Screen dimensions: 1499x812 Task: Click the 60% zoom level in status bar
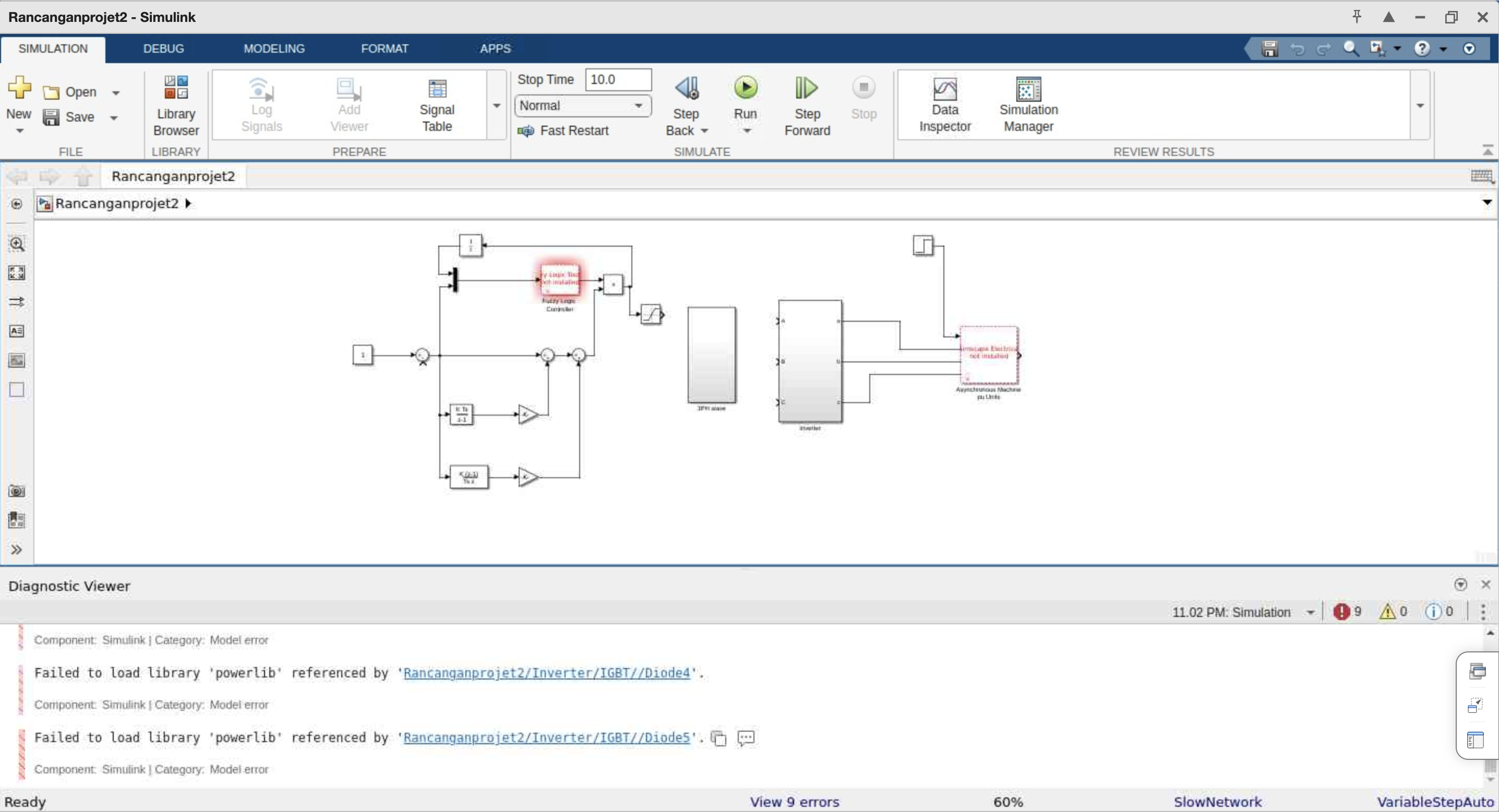(1008, 802)
